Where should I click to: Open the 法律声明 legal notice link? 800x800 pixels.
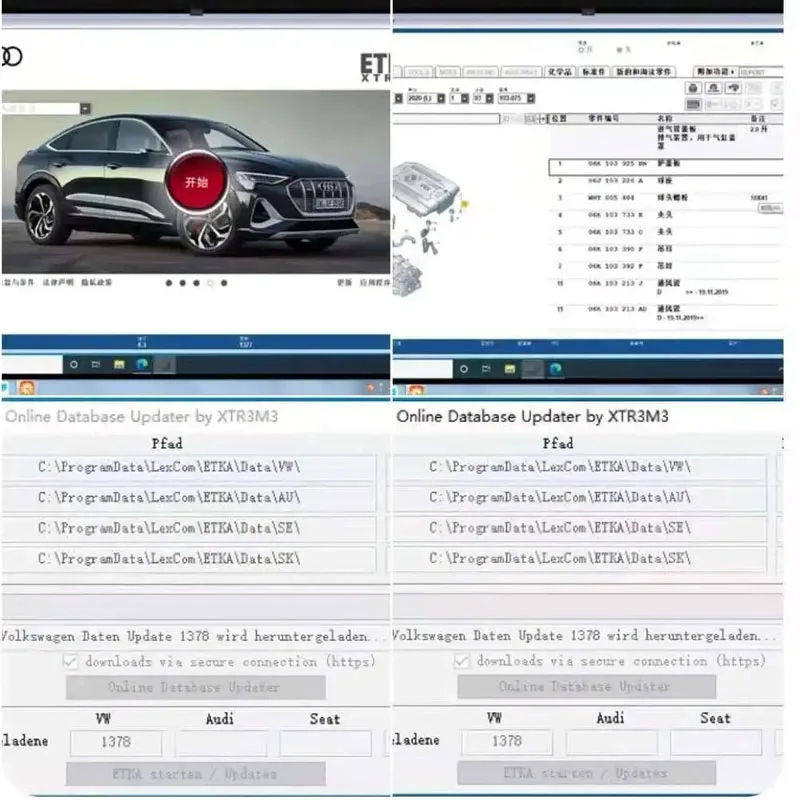tap(58, 282)
